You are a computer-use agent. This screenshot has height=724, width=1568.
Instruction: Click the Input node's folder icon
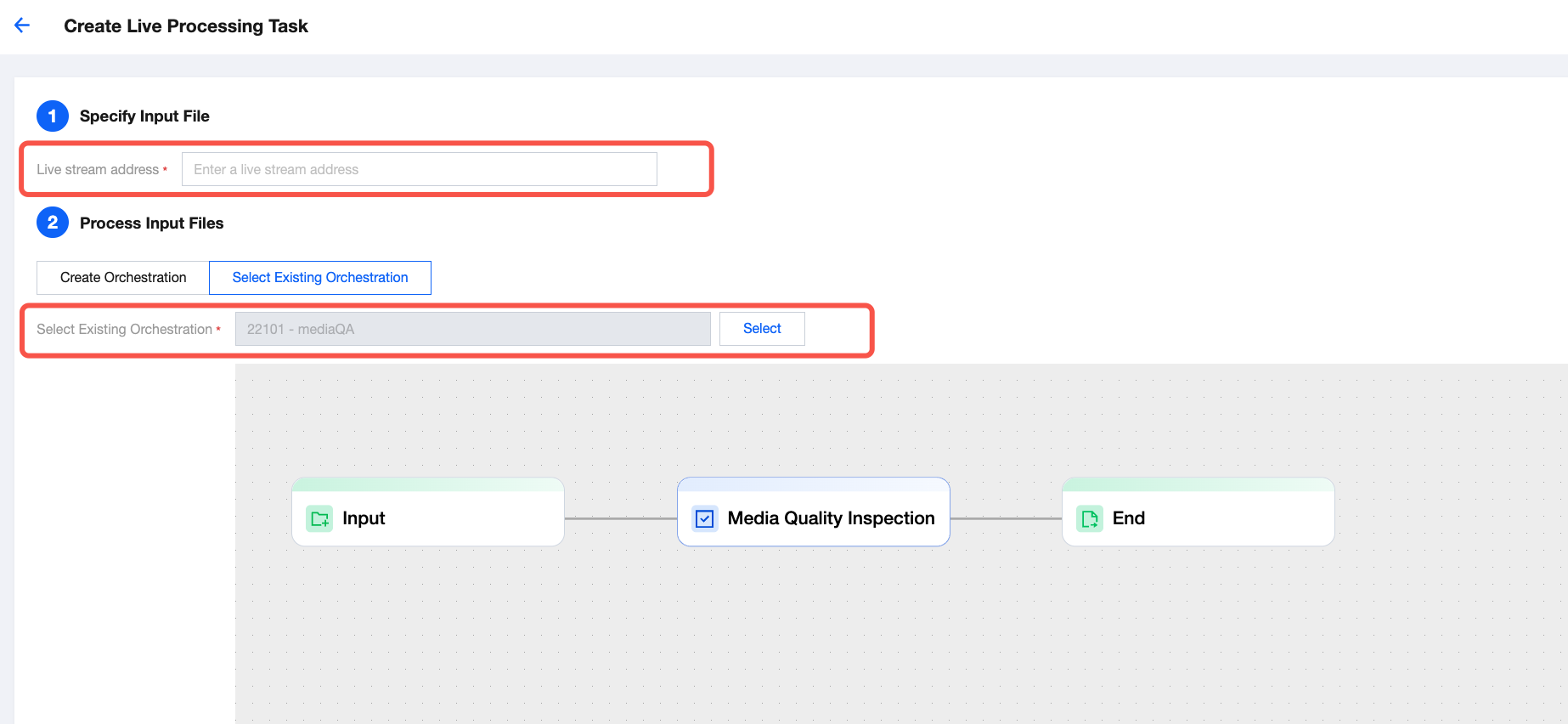(x=320, y=518)
